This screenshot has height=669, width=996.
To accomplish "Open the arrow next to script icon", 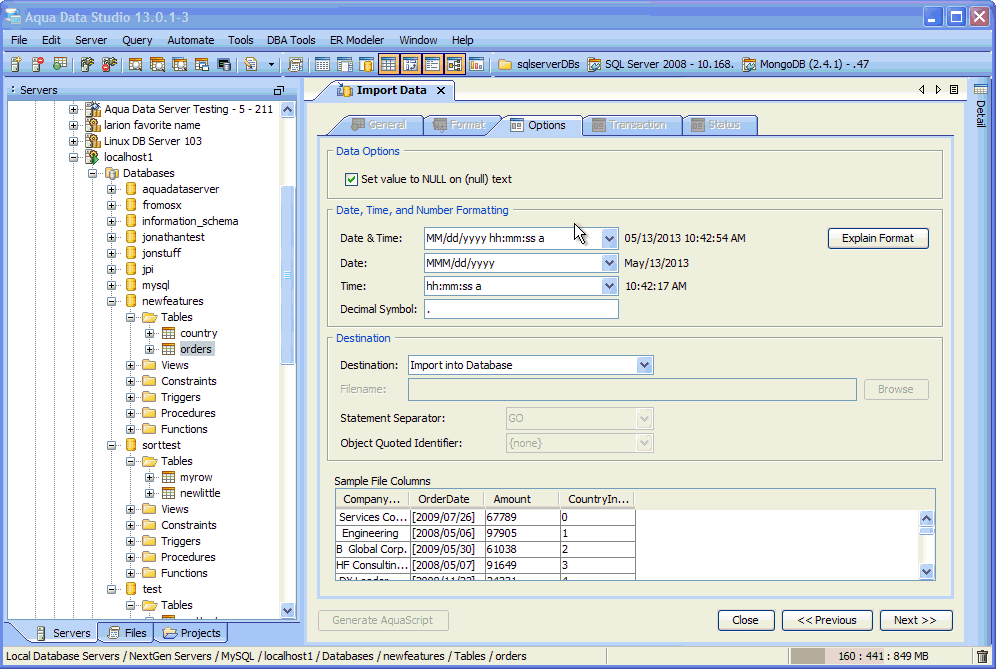I will 271,64.
